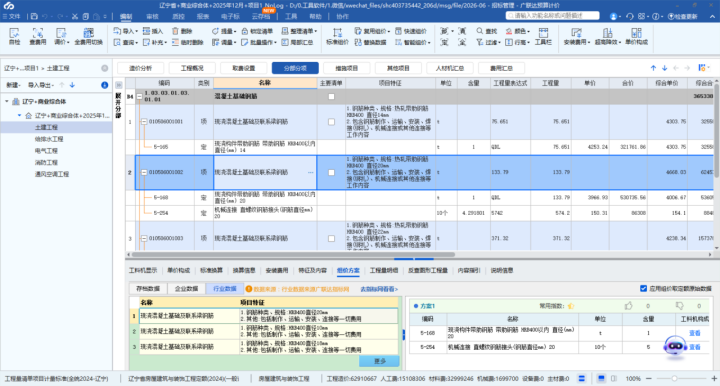Screen dimensions: 720x386
Task: Click the 锁定清单 lock list icon
Action: click(x=257, y=31)
